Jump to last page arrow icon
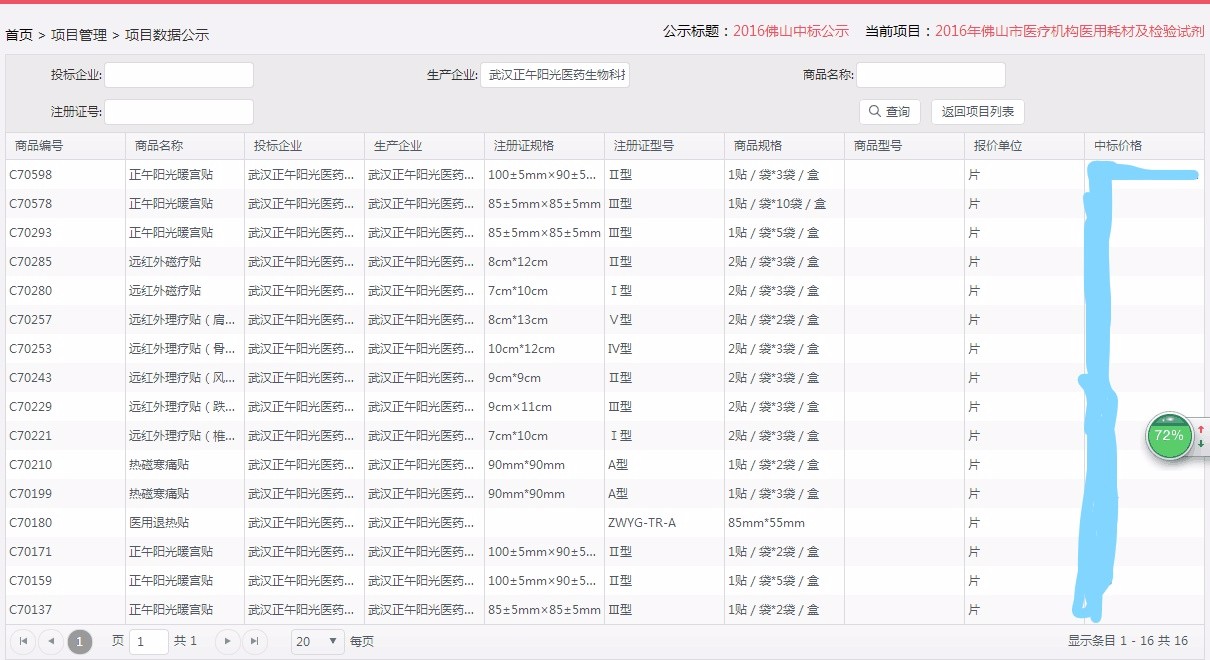1210x660 pixels. click(x=255, y=641)
